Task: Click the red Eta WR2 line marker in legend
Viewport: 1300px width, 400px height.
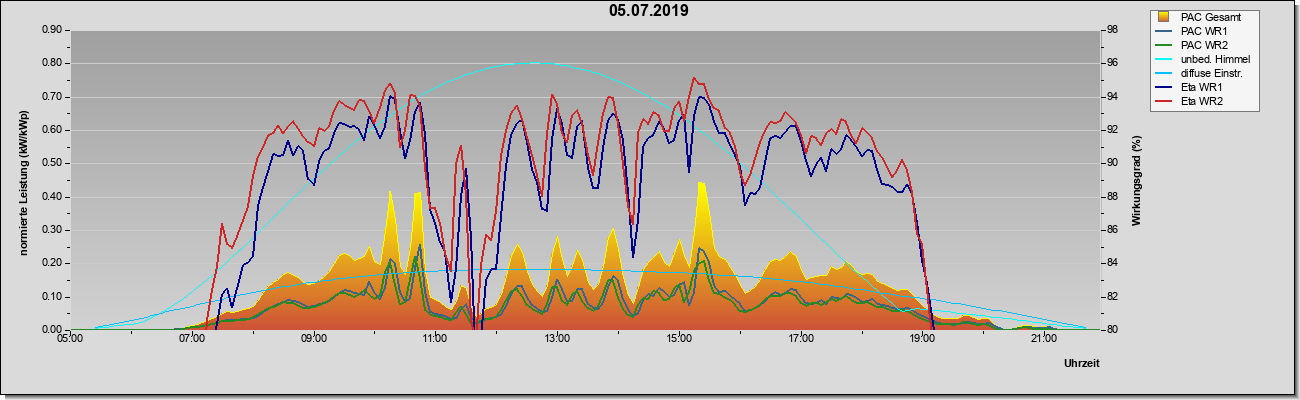Action: (1164, 101)
